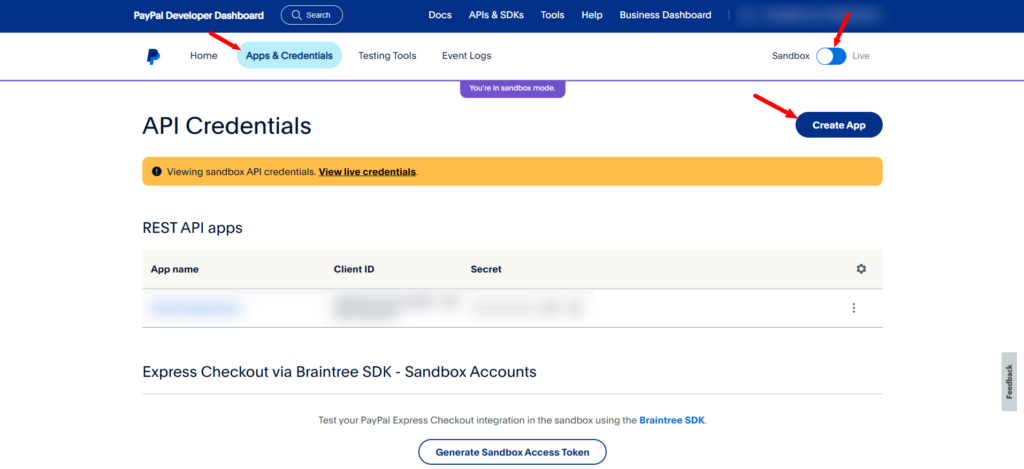1024x469 pixels.
Task: Open the Event Logs tab
Action: click(x=466, y=56)
